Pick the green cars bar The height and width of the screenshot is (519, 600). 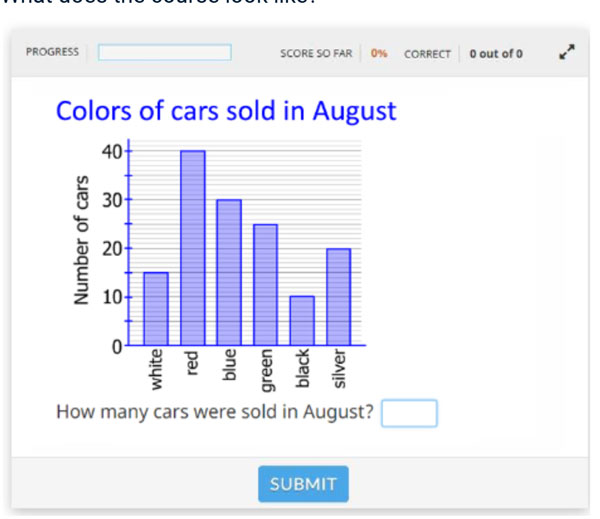click(265, 284)
